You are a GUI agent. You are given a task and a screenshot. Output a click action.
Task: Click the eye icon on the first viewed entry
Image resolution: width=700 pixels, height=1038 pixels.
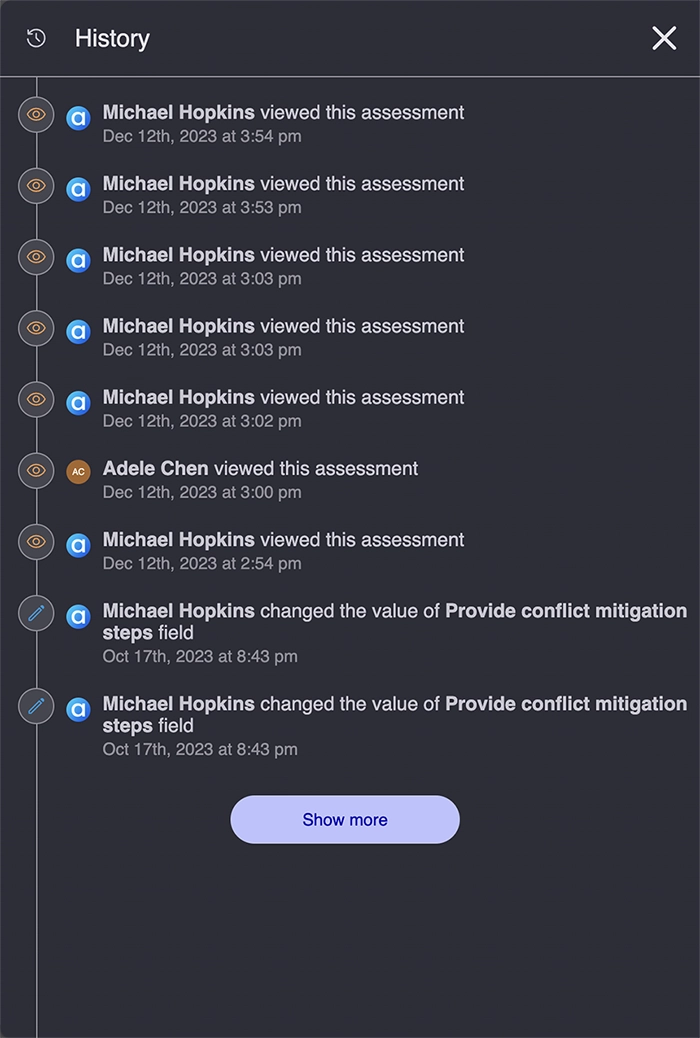coord(36,114)
